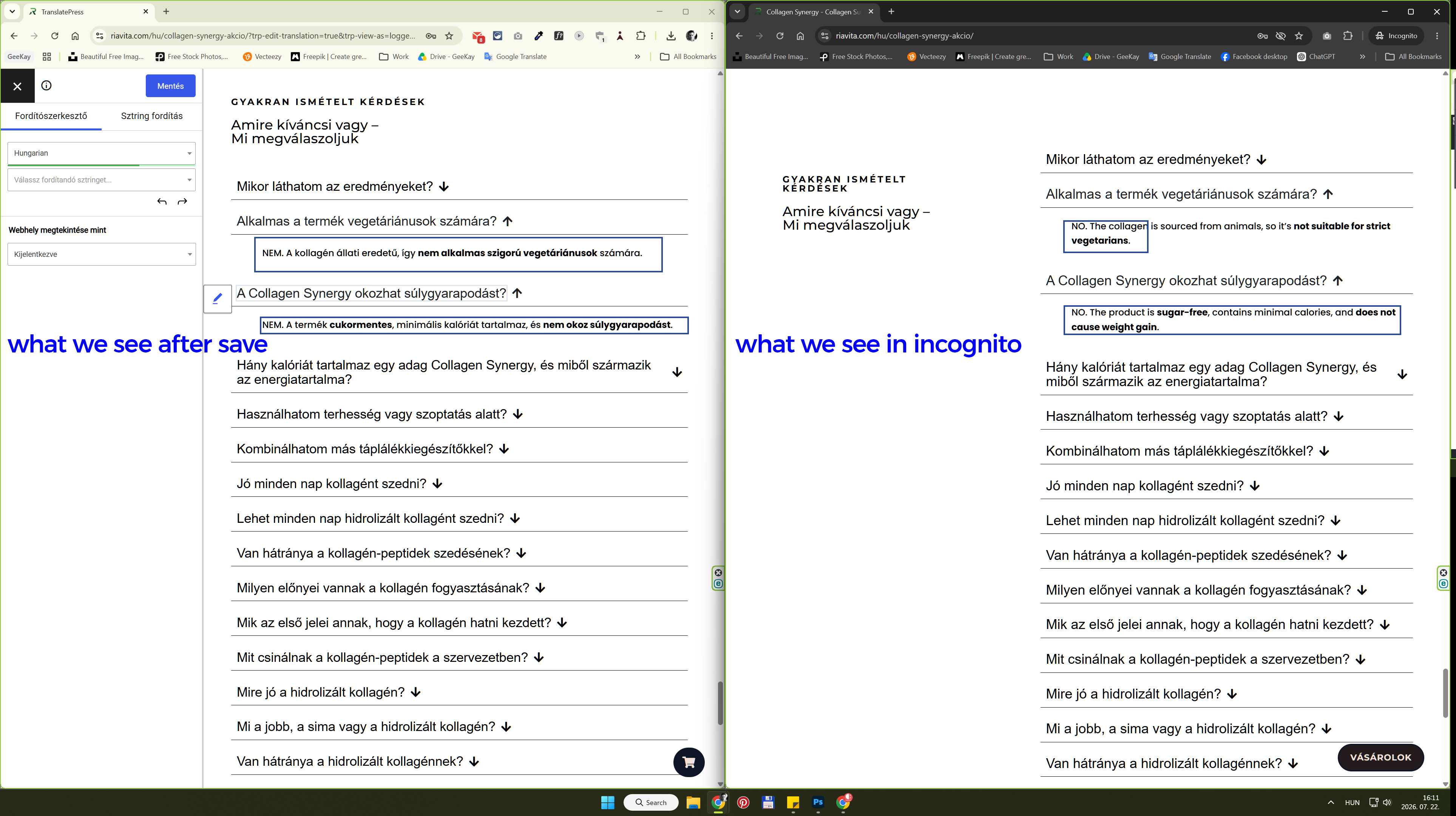
Task: Click the Incognito indicator button
Action: point(1396,36)
